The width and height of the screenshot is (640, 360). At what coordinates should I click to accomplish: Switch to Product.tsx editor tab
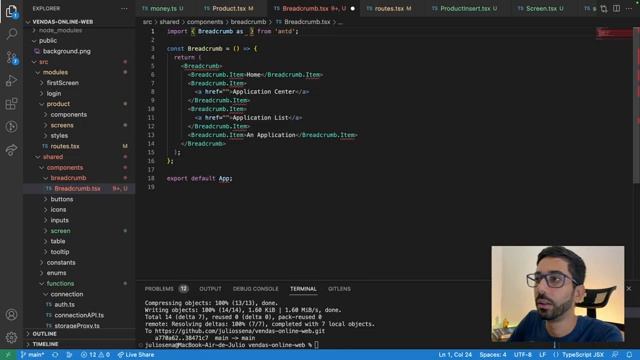(x=233, y=8)
